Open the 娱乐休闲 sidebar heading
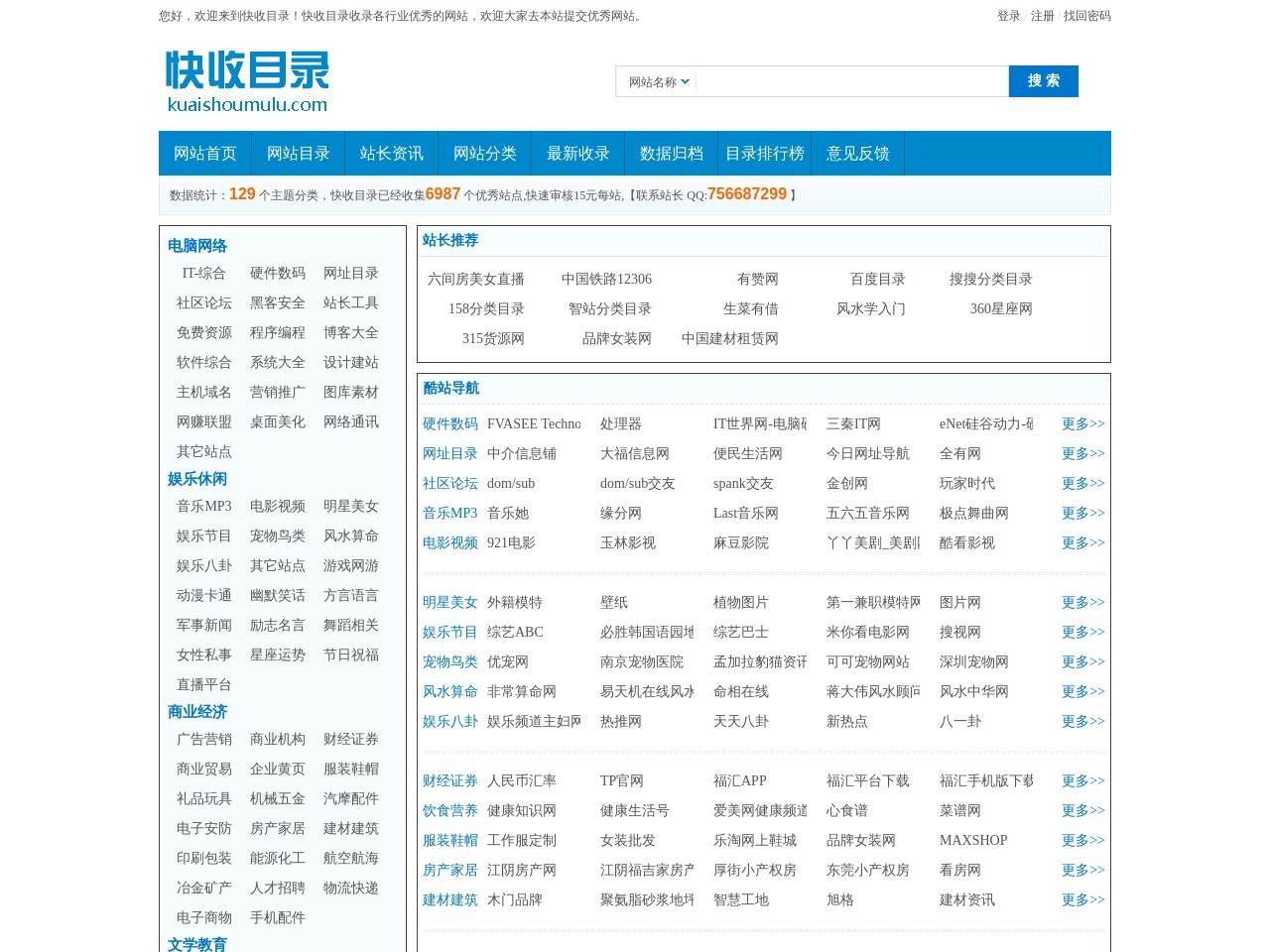 197,479
